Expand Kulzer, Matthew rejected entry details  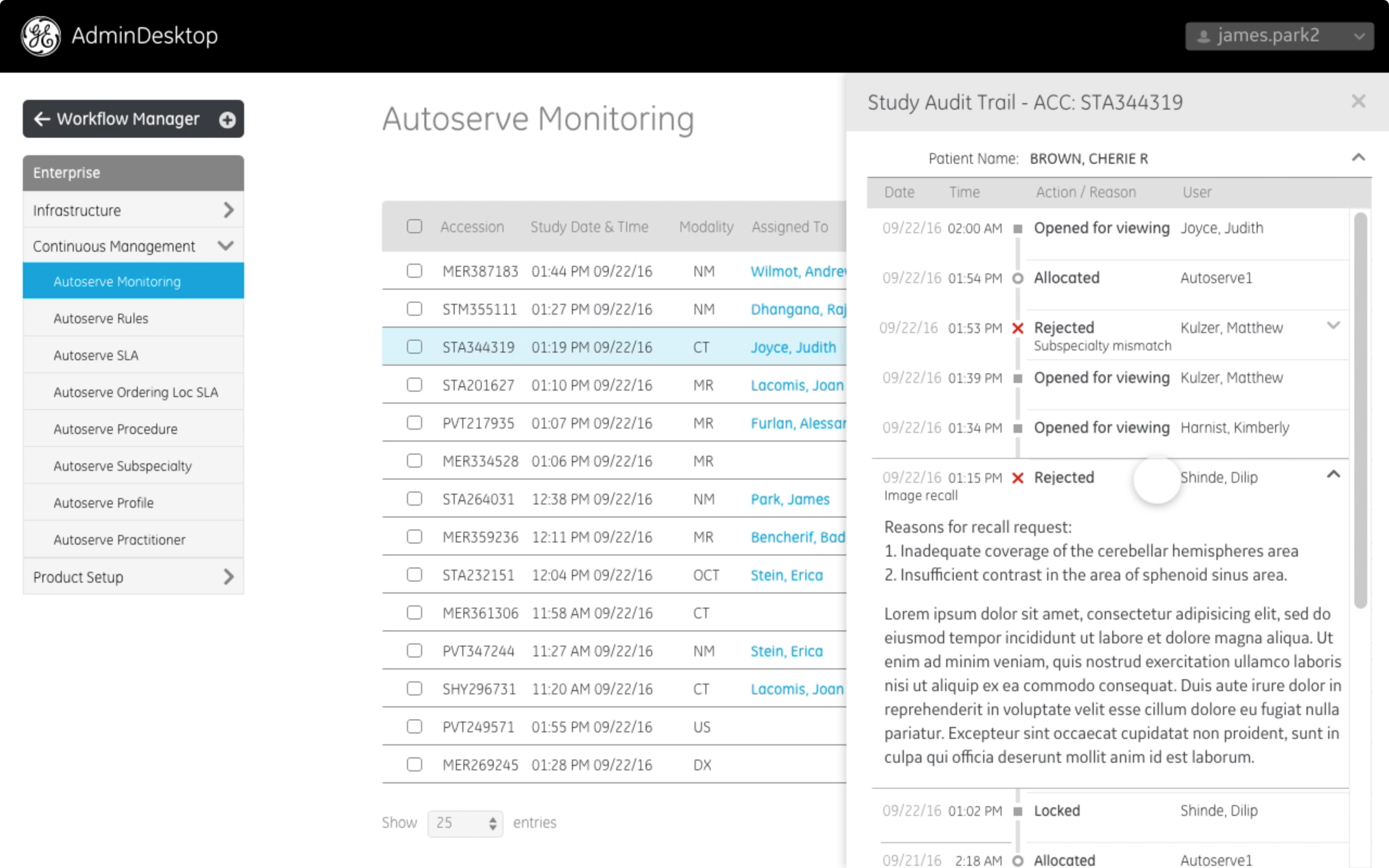[x=1333, y=325]
